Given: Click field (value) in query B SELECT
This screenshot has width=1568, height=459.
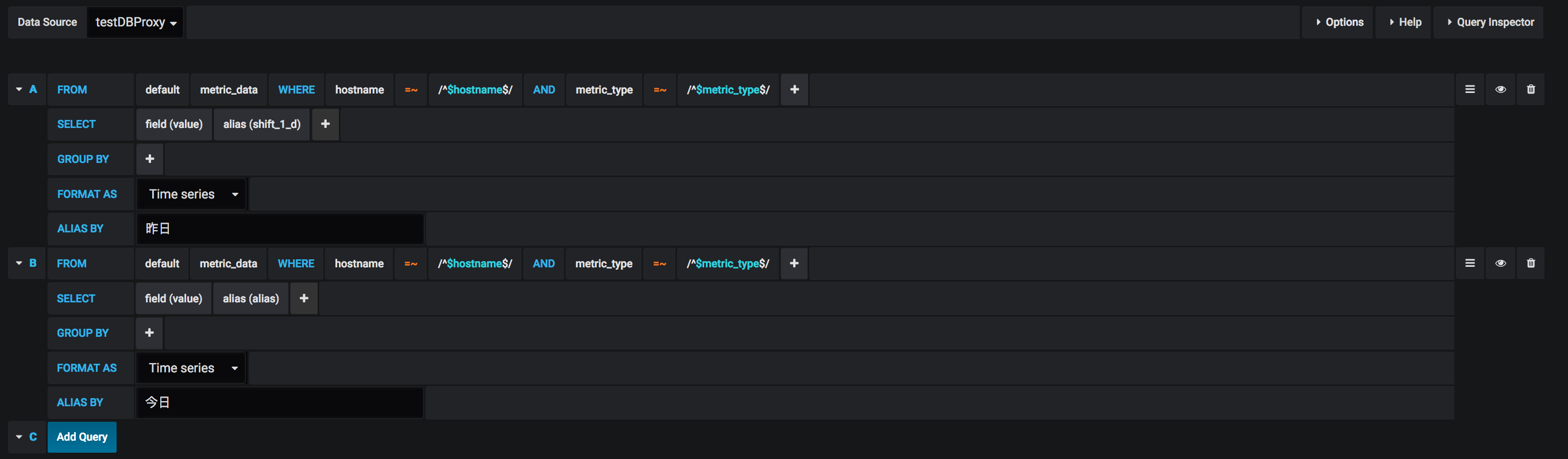Looking at the screenshot, I should pyautogui.click(x=173, y=298).
